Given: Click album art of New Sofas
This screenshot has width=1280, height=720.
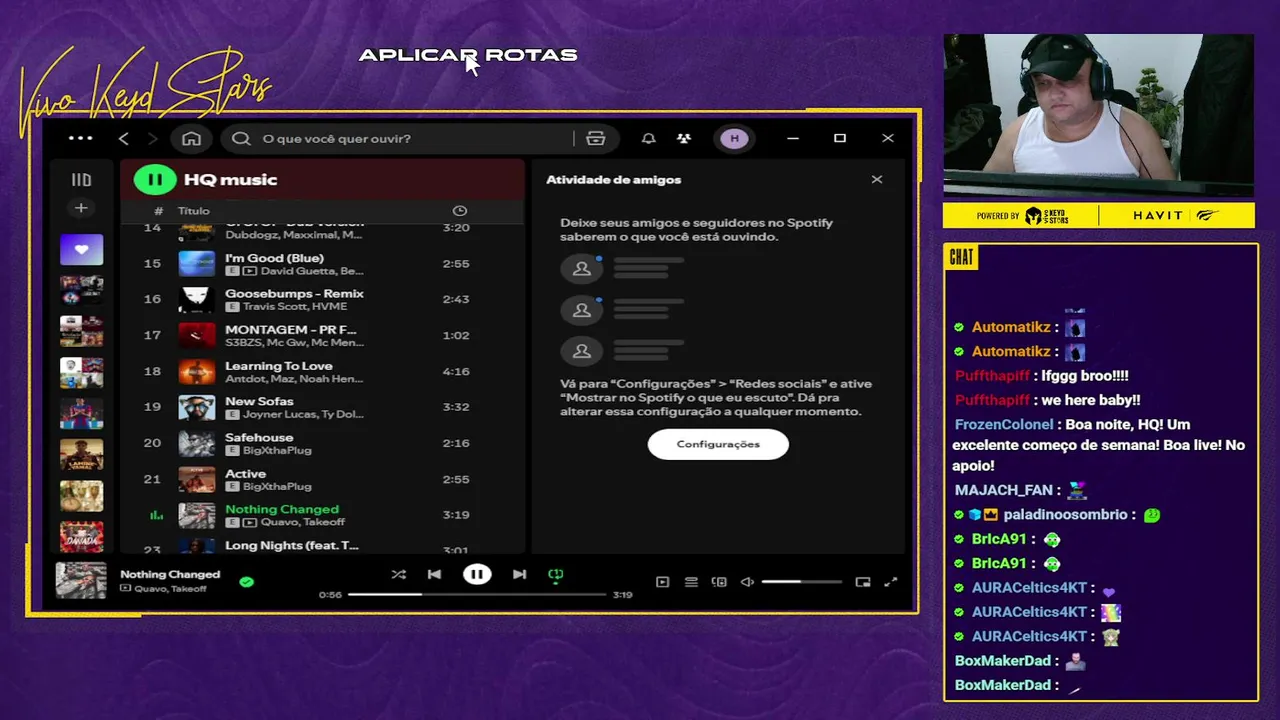Looking at the screenshot, I should [x=196, y=408].
